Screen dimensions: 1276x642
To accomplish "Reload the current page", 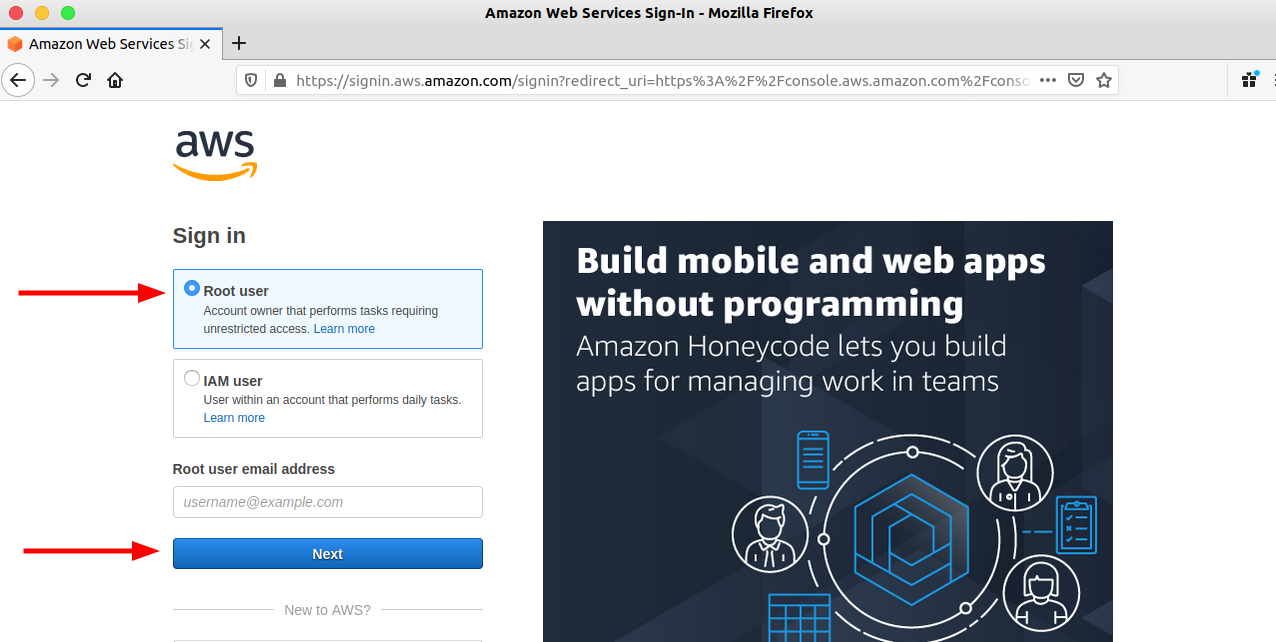I will pyautogui.click(x=83, y=80).
